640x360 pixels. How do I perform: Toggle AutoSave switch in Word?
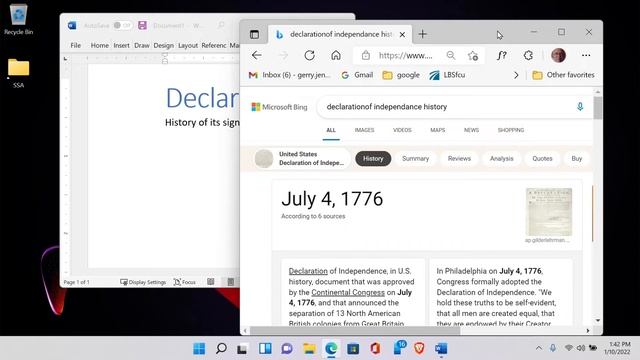point(122,25)
